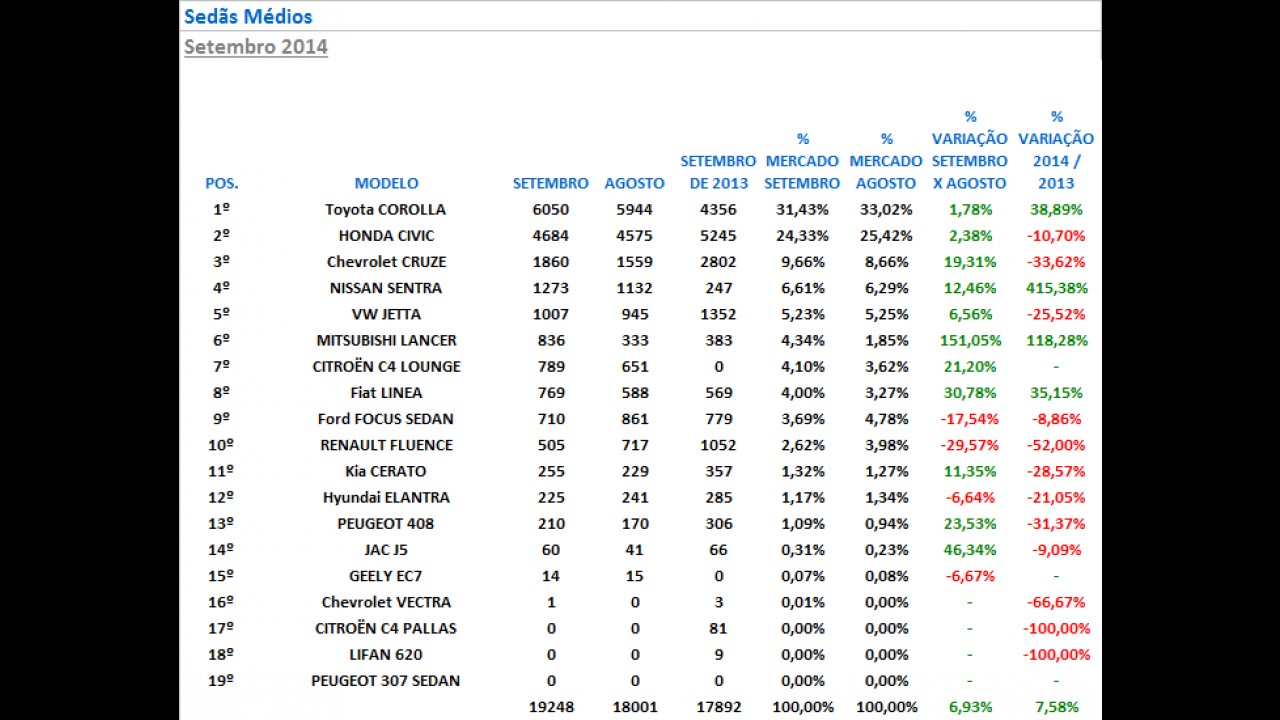Click the total monthly variation 6,93%

click(970, 706)
